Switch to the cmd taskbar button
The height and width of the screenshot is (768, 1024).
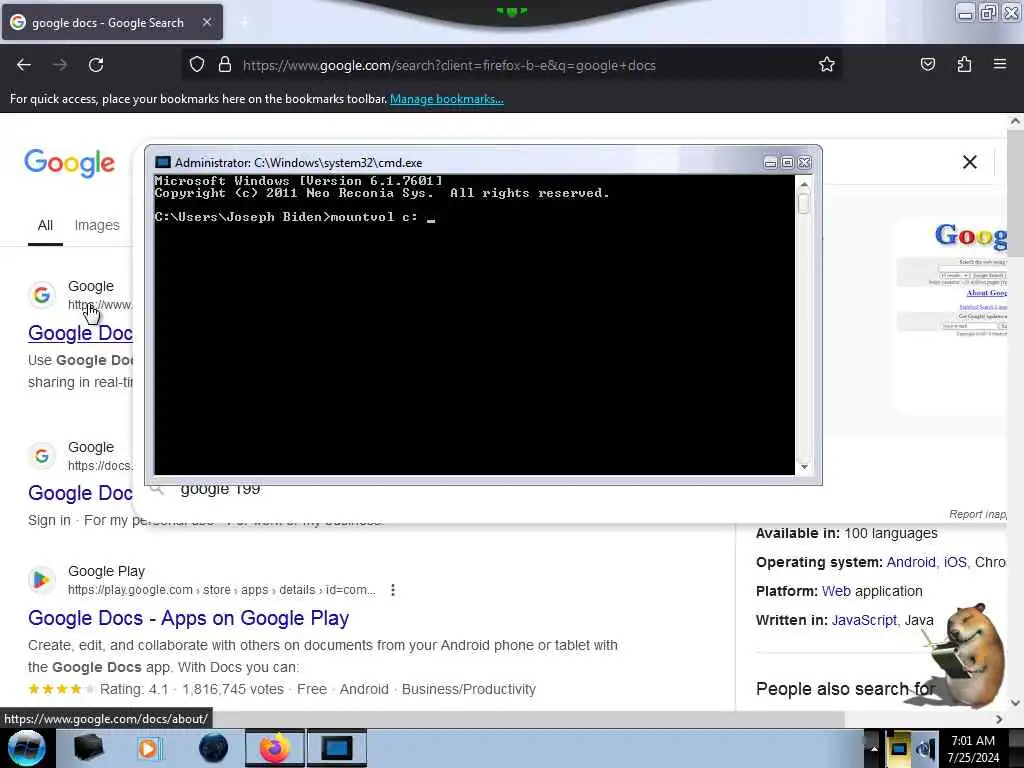[x=337, y=748]
